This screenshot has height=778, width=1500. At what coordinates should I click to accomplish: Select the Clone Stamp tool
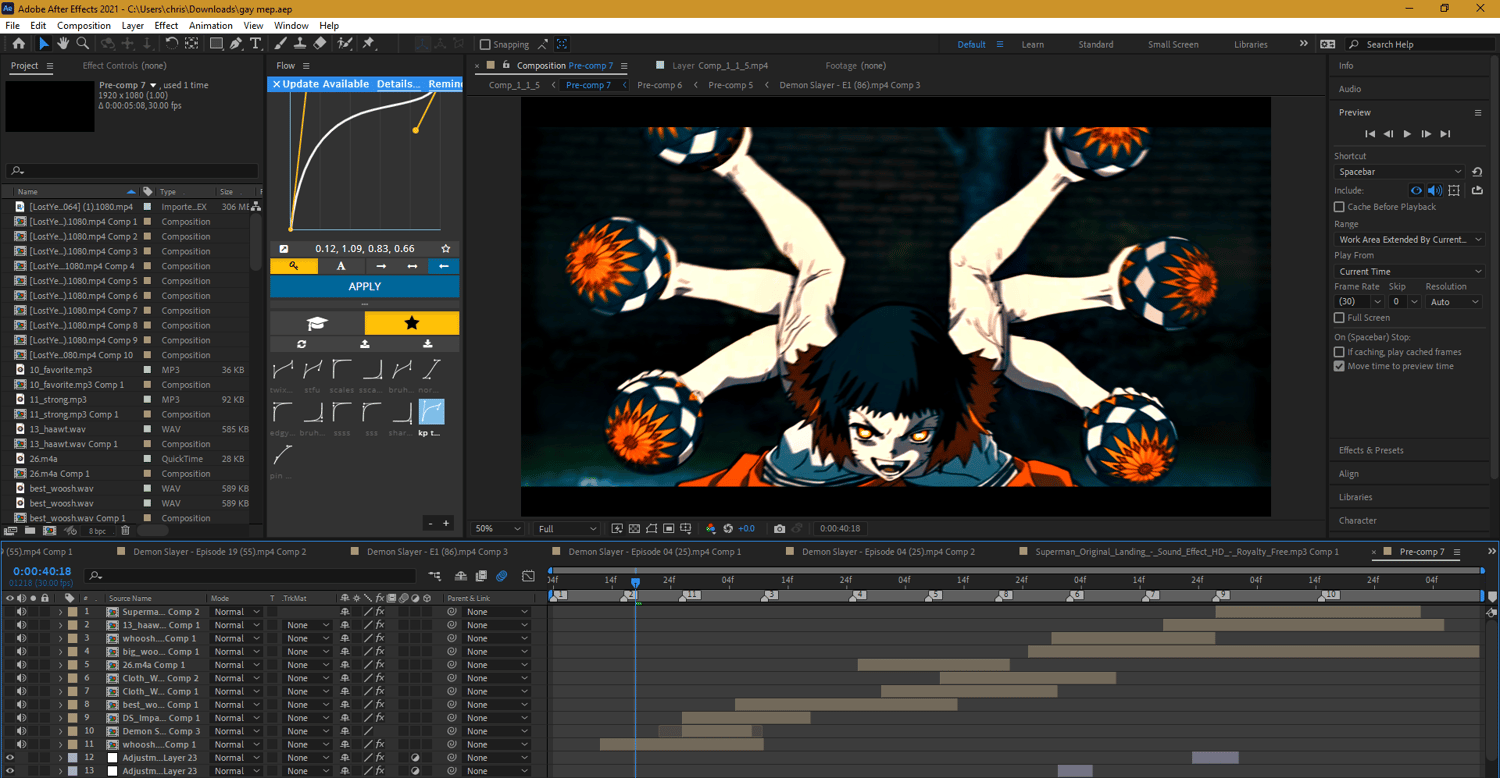300,44
